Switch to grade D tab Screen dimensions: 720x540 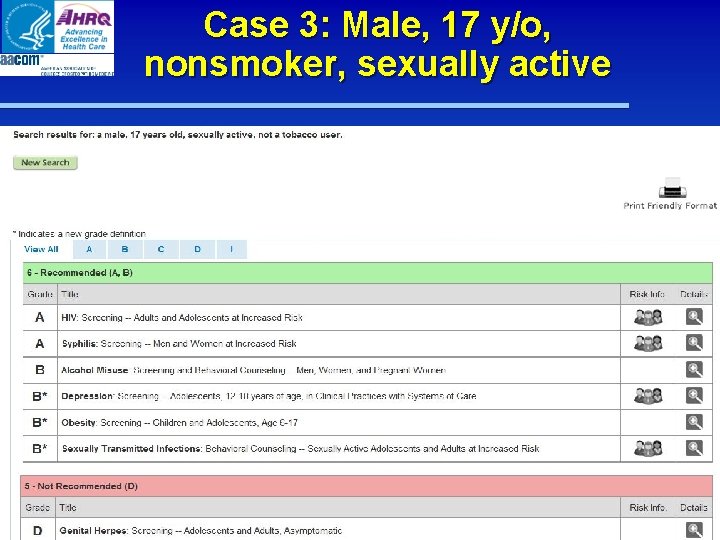[x=197, y=249]
